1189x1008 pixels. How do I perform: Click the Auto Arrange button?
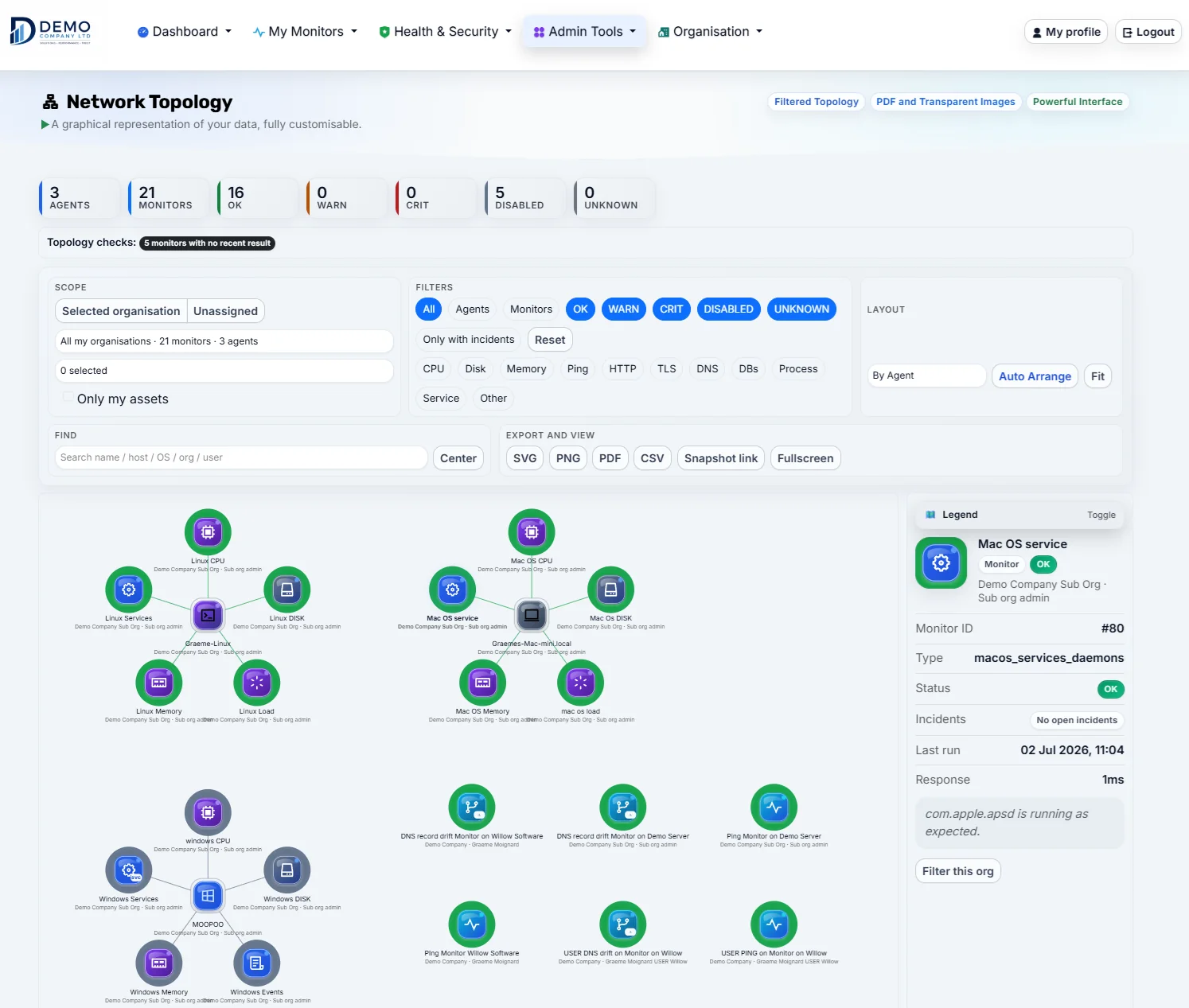point(1035,376)
